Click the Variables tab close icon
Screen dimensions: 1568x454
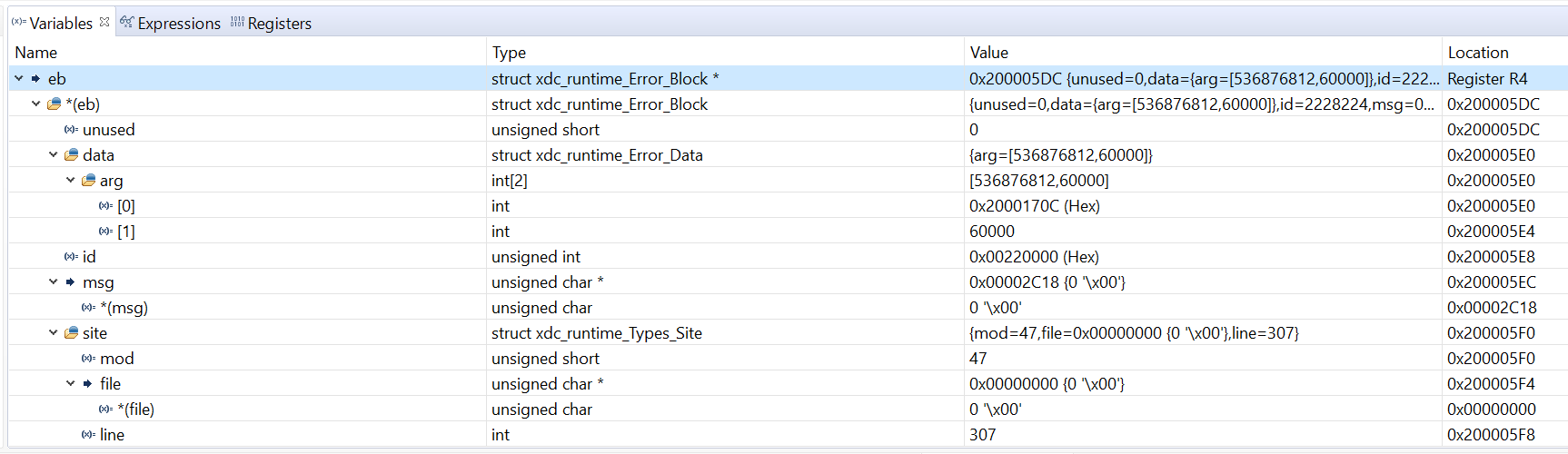104,22
